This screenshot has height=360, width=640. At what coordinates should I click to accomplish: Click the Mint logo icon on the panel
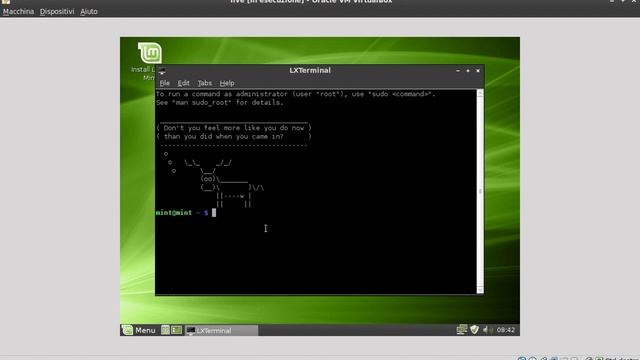(127, 330)
